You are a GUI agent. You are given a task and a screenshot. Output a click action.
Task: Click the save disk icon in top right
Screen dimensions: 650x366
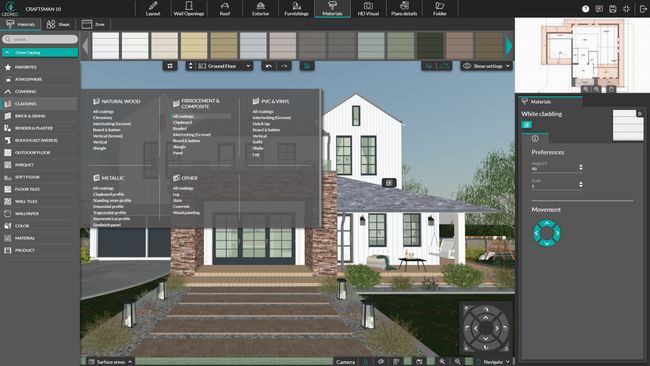coord(613,9)
